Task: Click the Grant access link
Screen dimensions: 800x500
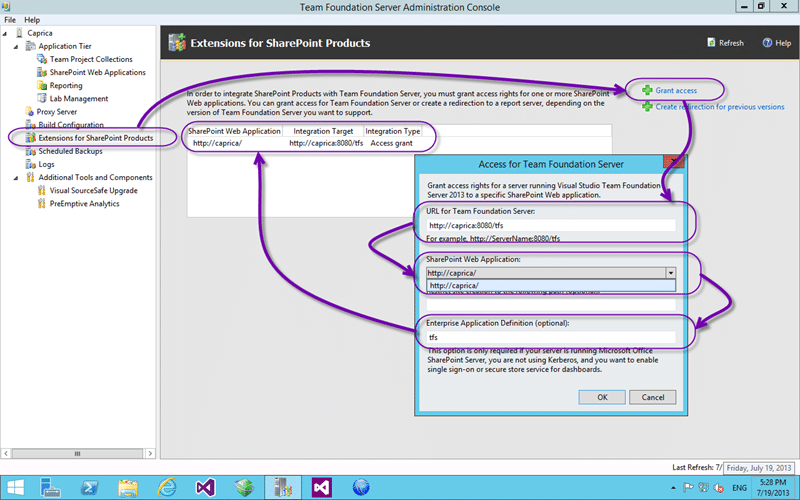Action: point(676,90)
